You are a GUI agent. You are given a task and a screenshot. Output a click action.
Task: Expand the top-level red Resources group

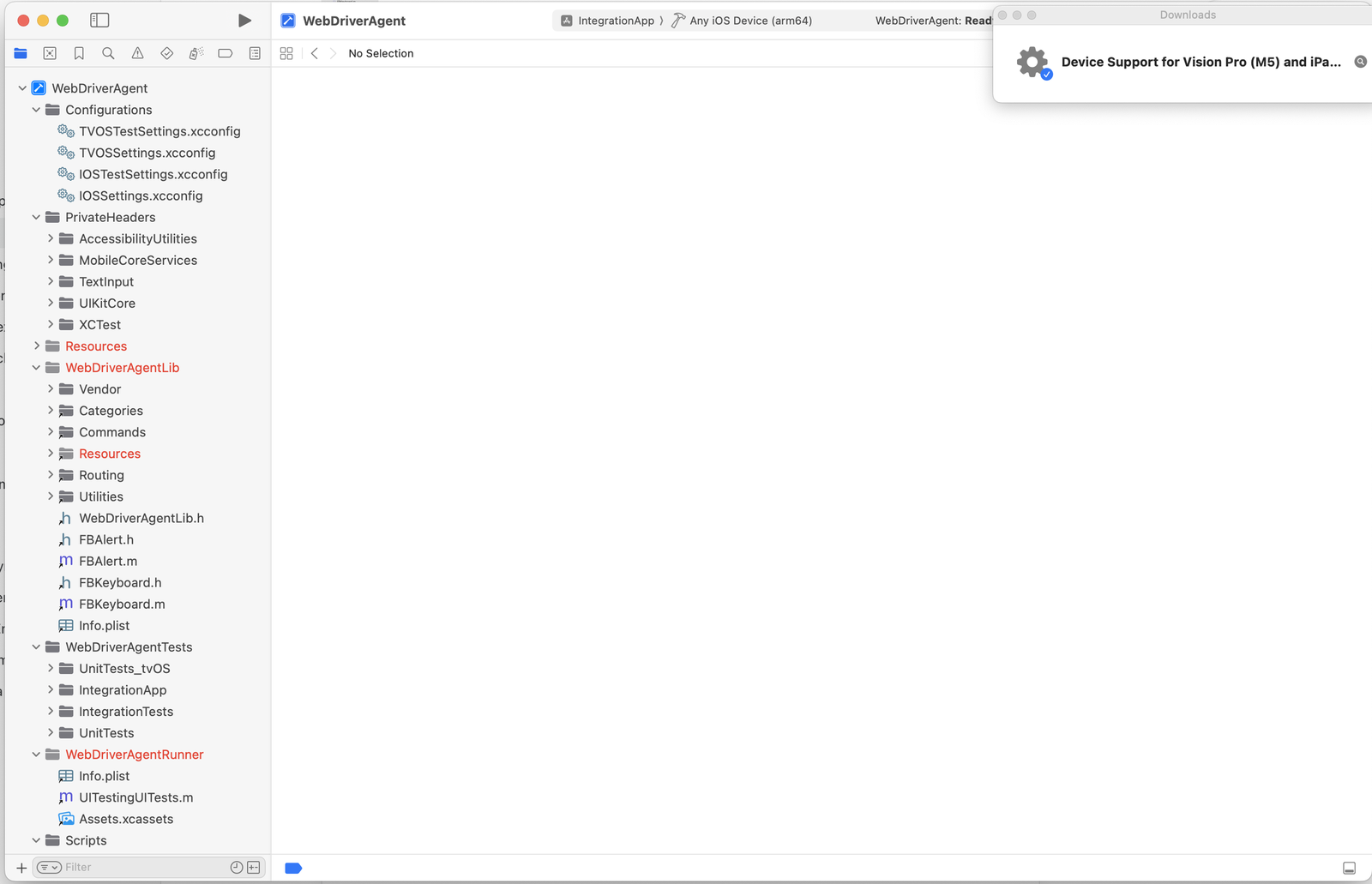(36, 346)
